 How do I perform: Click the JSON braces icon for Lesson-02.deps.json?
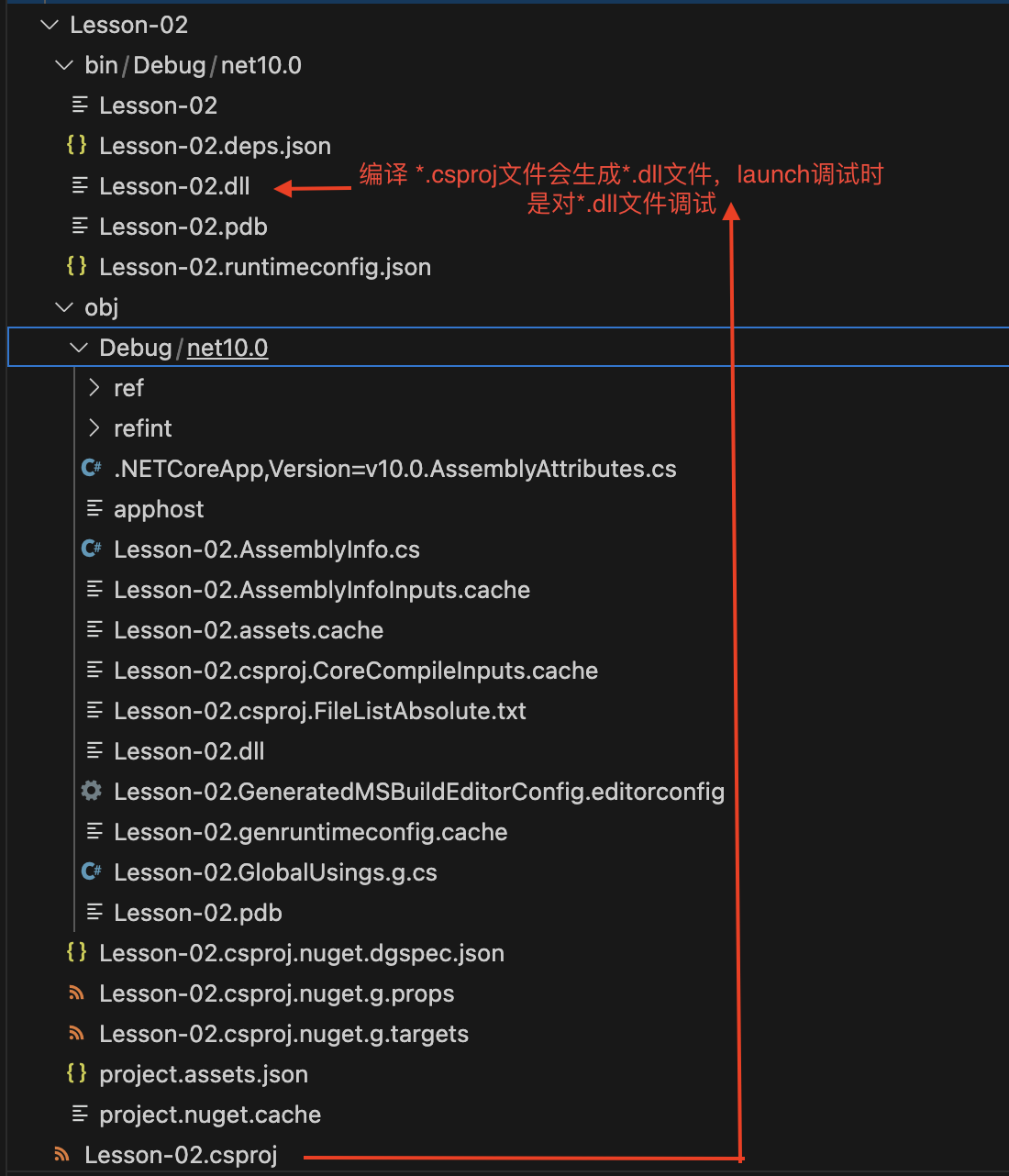click(77, 145)
